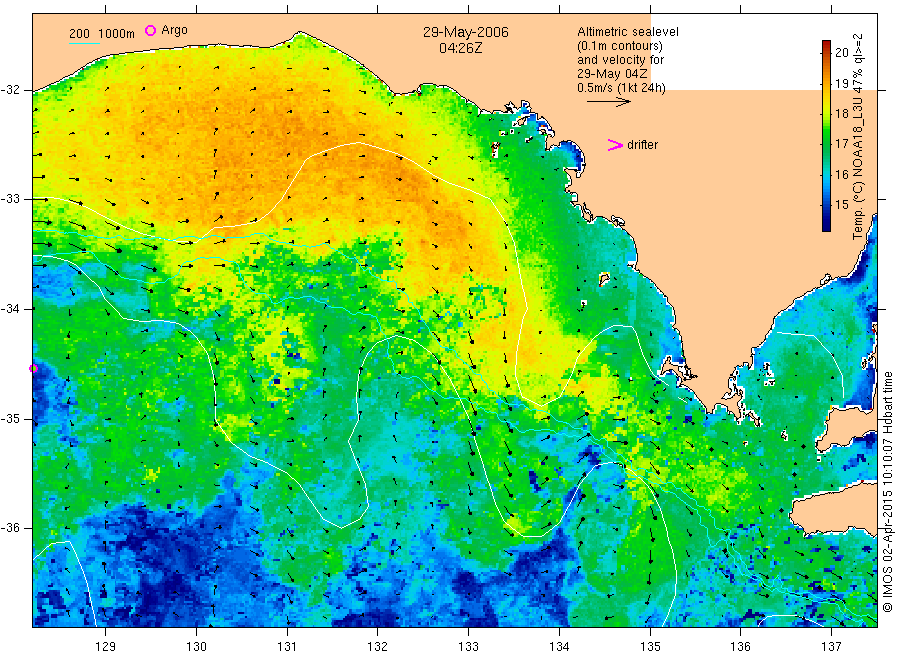Click the colorbar value 17
The height and width of the screenshot is (660, 900).
click(841, 143)
